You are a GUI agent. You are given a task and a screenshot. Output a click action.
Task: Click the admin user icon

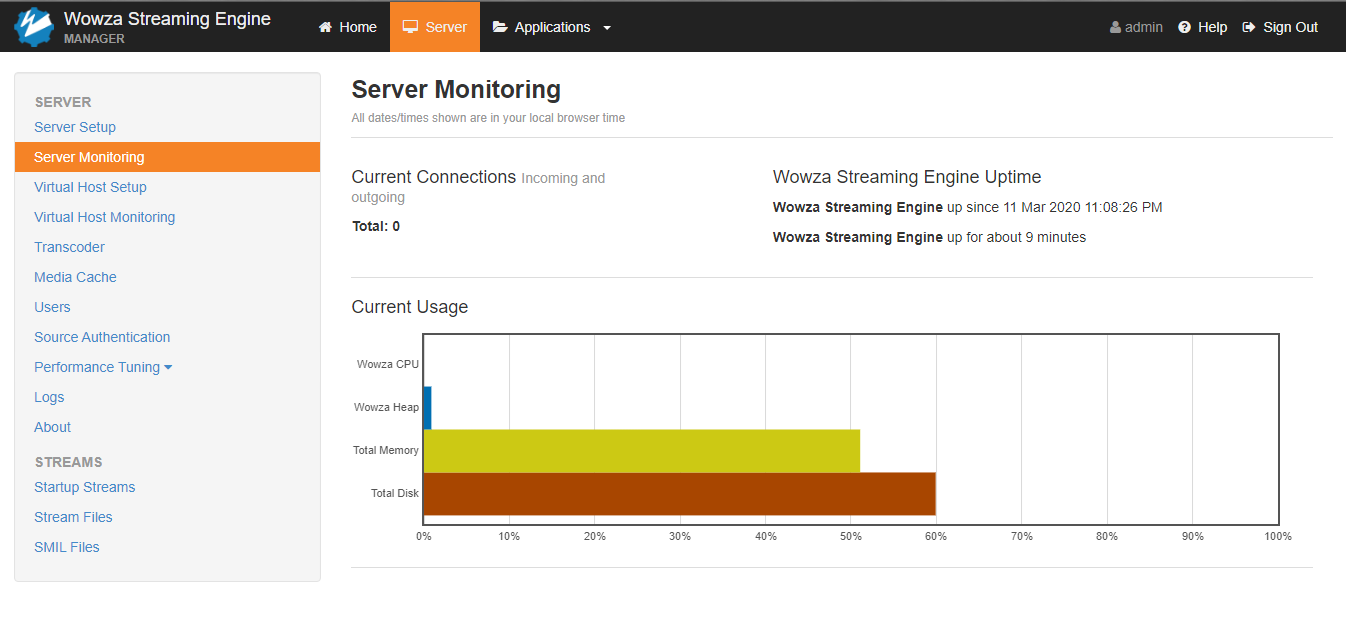pyautogui.click(x=1115, y=28)
